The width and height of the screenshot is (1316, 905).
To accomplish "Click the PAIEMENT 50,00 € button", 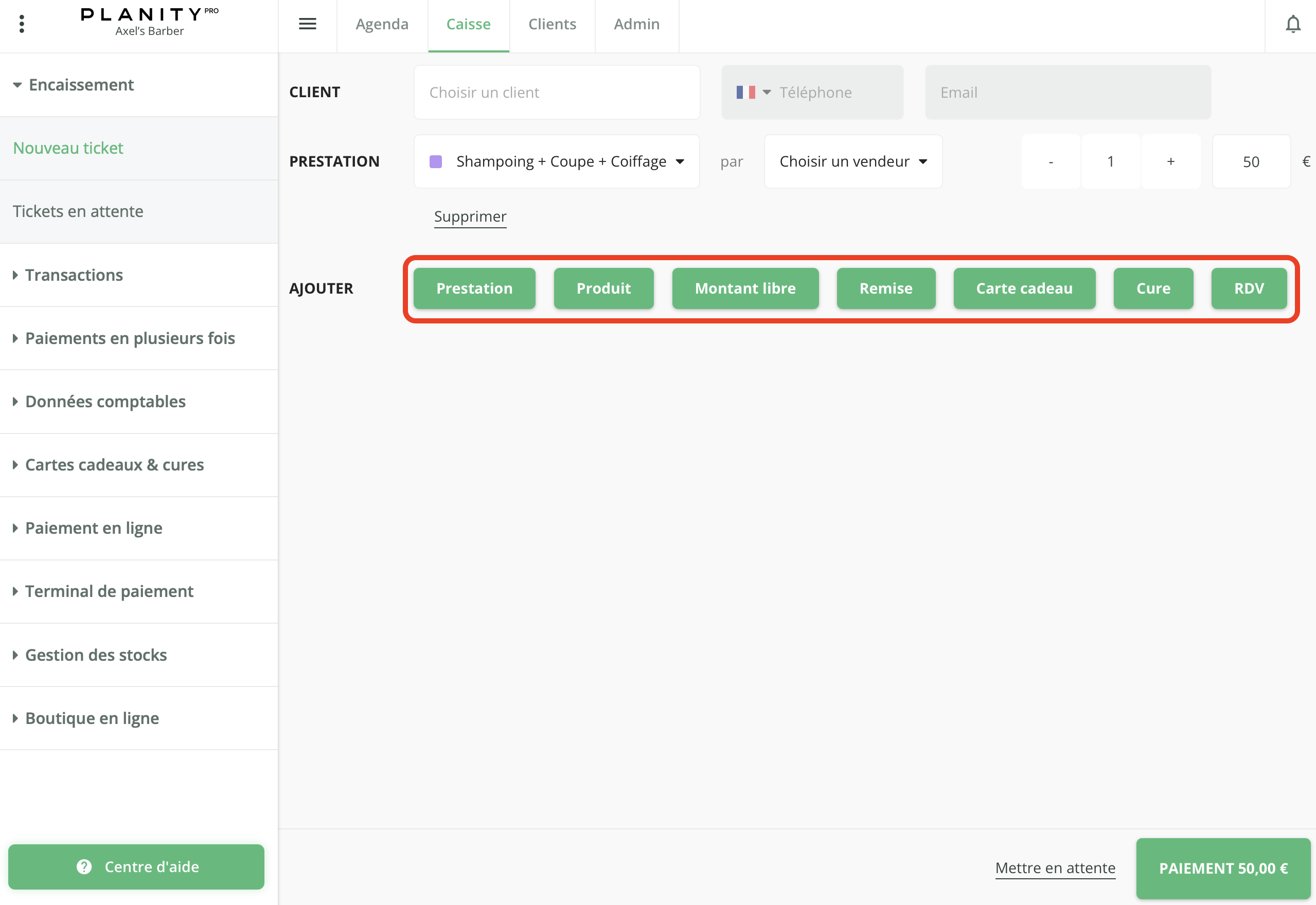I will pos(1223,868).
